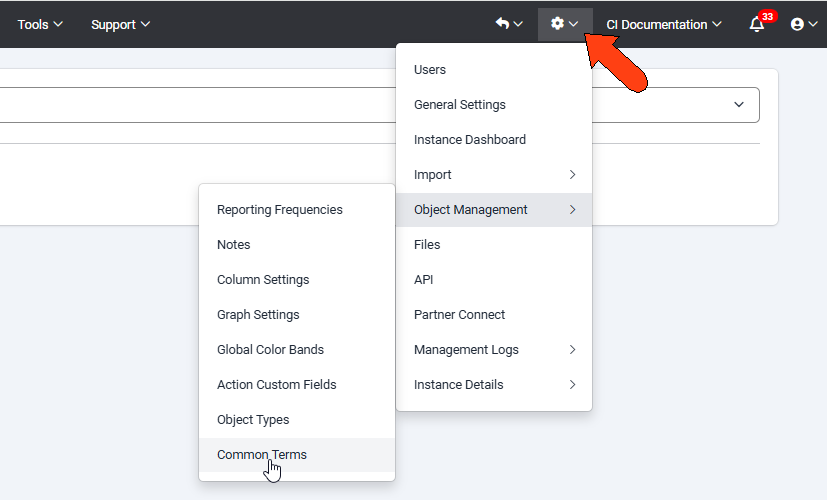Expand the Management Logs submenu chevron
Image resolution: width=827 pixels, height=500 pixels.
coord(572,350)
